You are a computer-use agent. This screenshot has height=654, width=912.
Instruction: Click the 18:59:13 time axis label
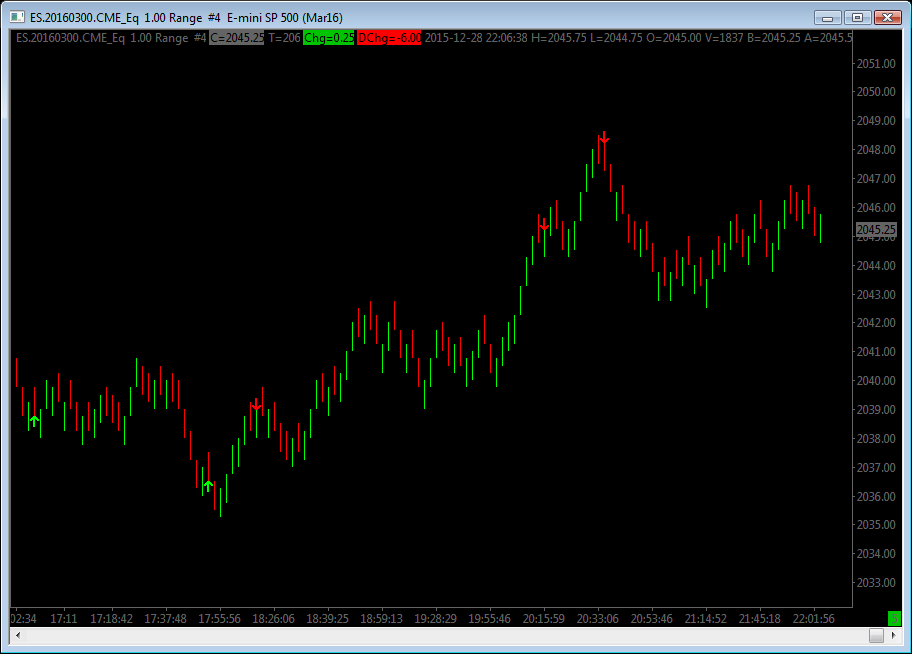pyautogui.click(x=382, y=619)
